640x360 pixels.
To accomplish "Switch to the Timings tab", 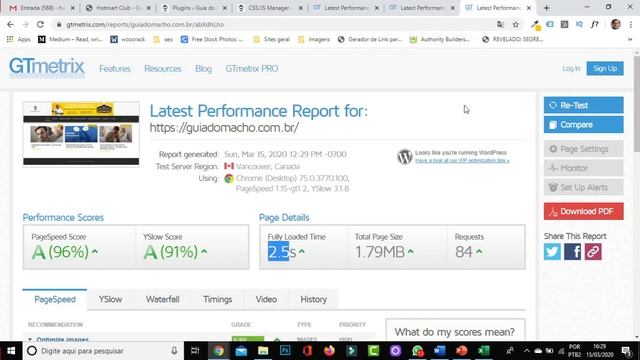I will pyautogui.click(x=218, y=299).
